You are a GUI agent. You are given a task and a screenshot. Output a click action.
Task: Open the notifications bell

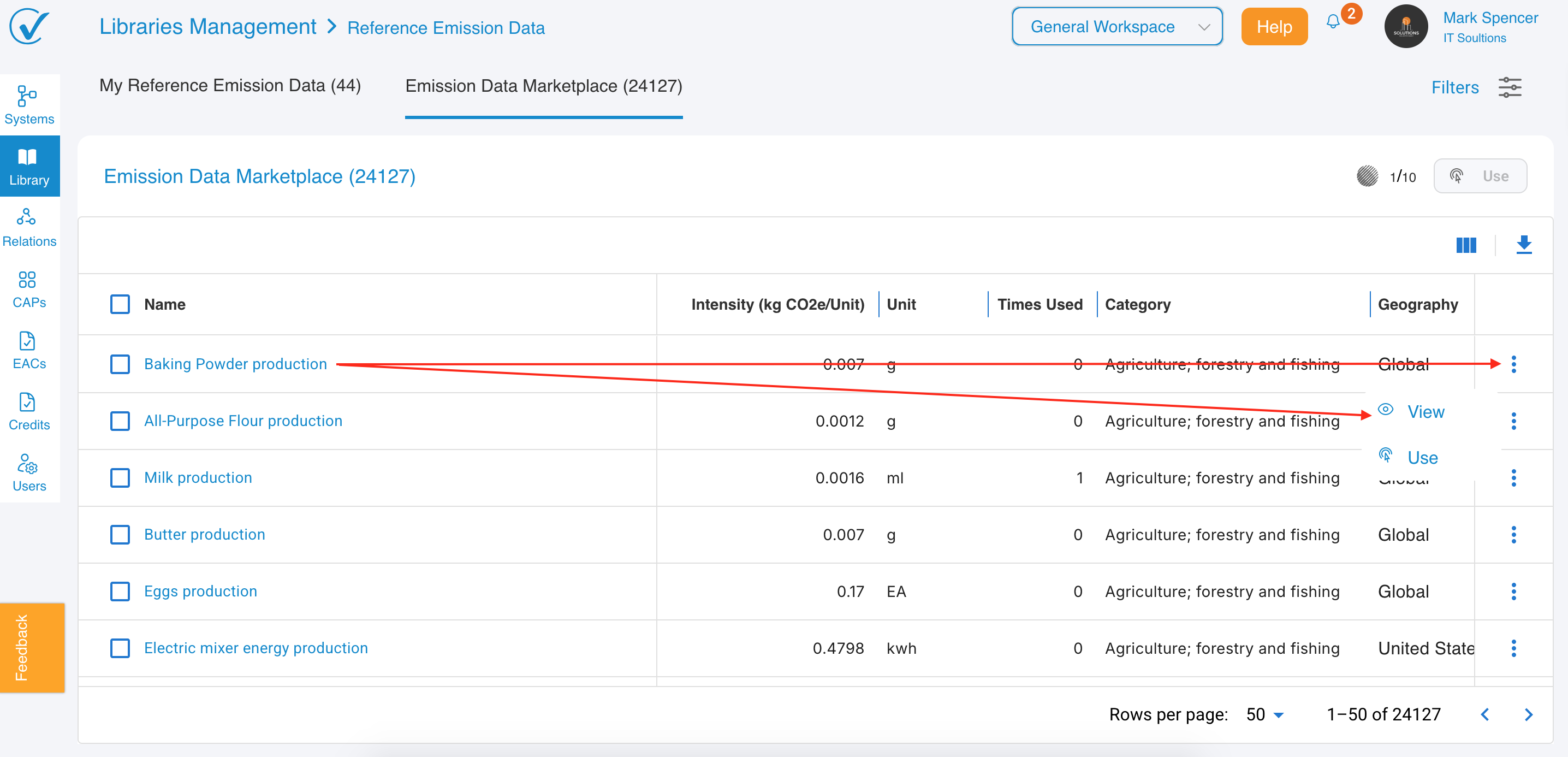click(x=1333, y=22)
